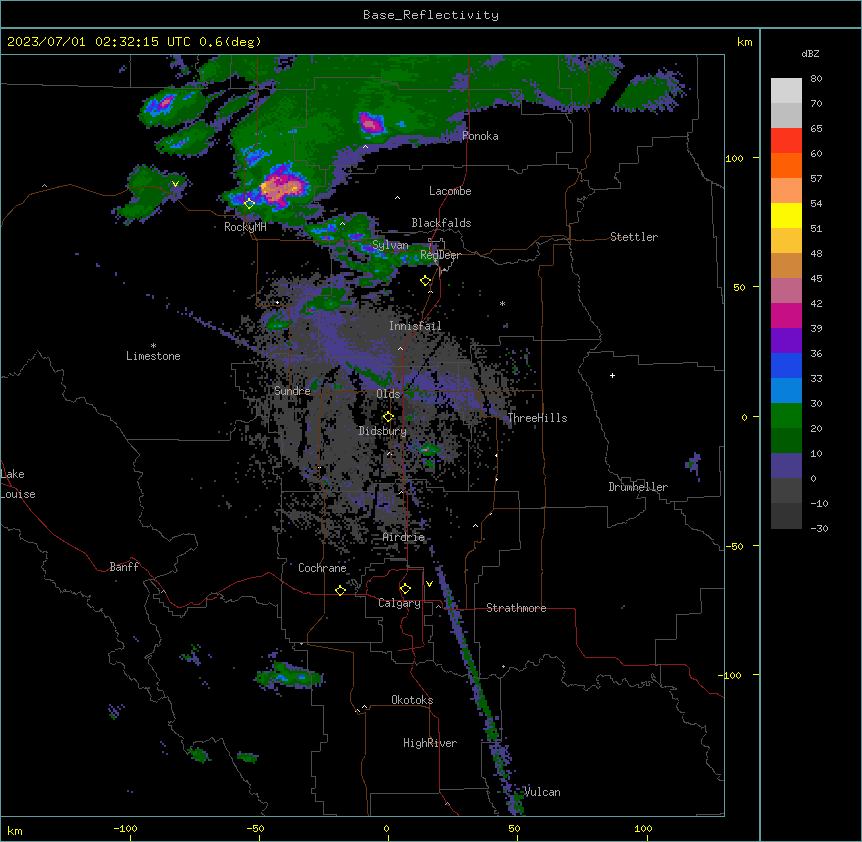Click the Vulcan label

coord(542,792)
